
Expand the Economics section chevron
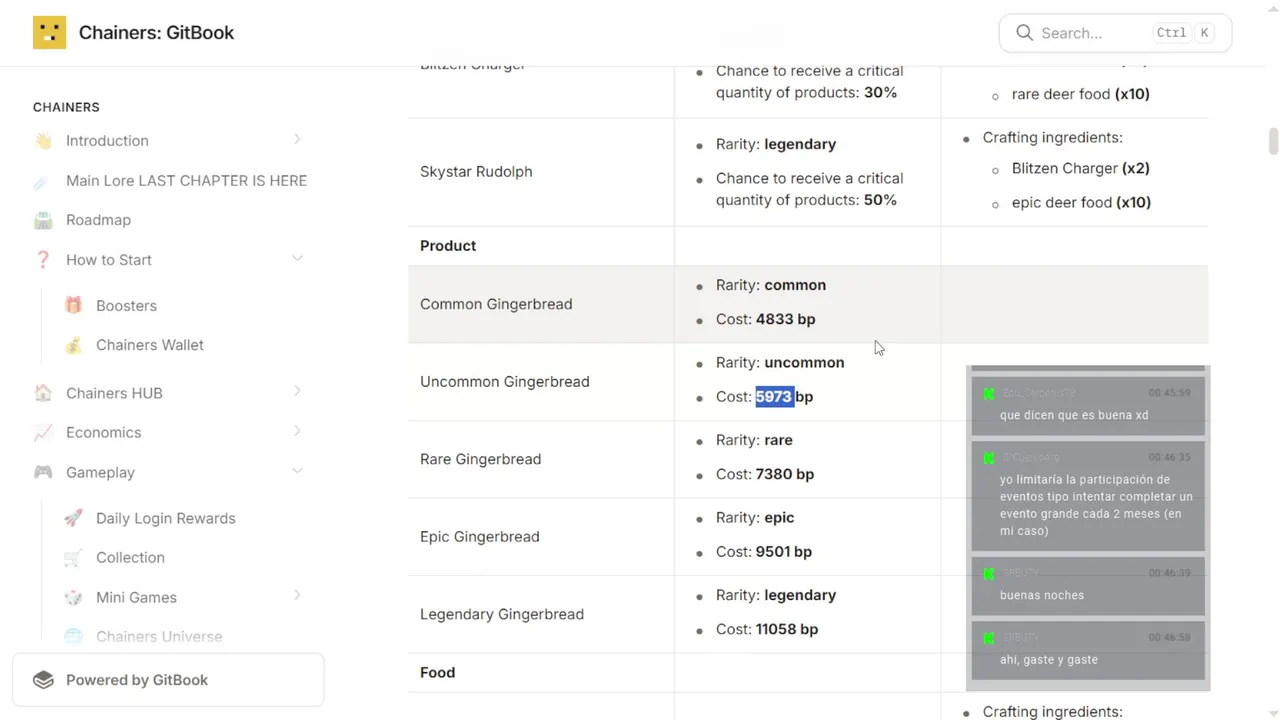pyautogui.click(x=297, y=432)
